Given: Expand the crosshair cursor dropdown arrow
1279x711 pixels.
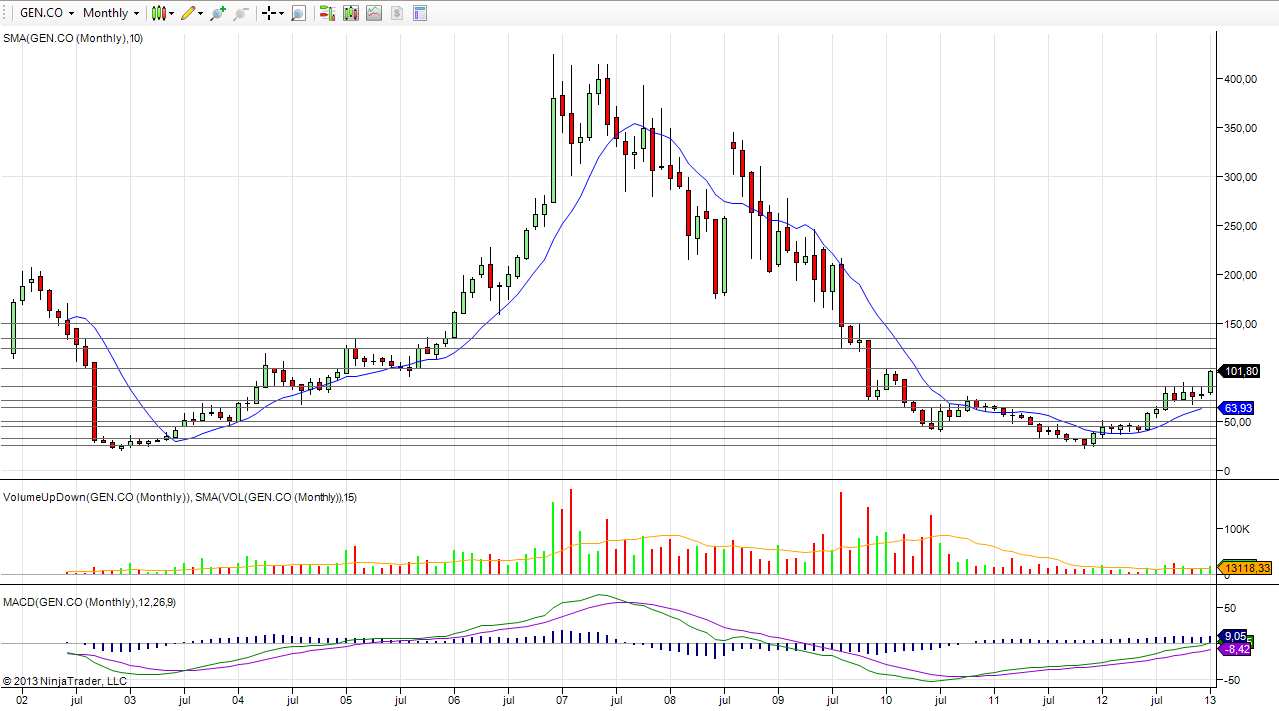Looking at the screenshot, I should pos(282,13).
